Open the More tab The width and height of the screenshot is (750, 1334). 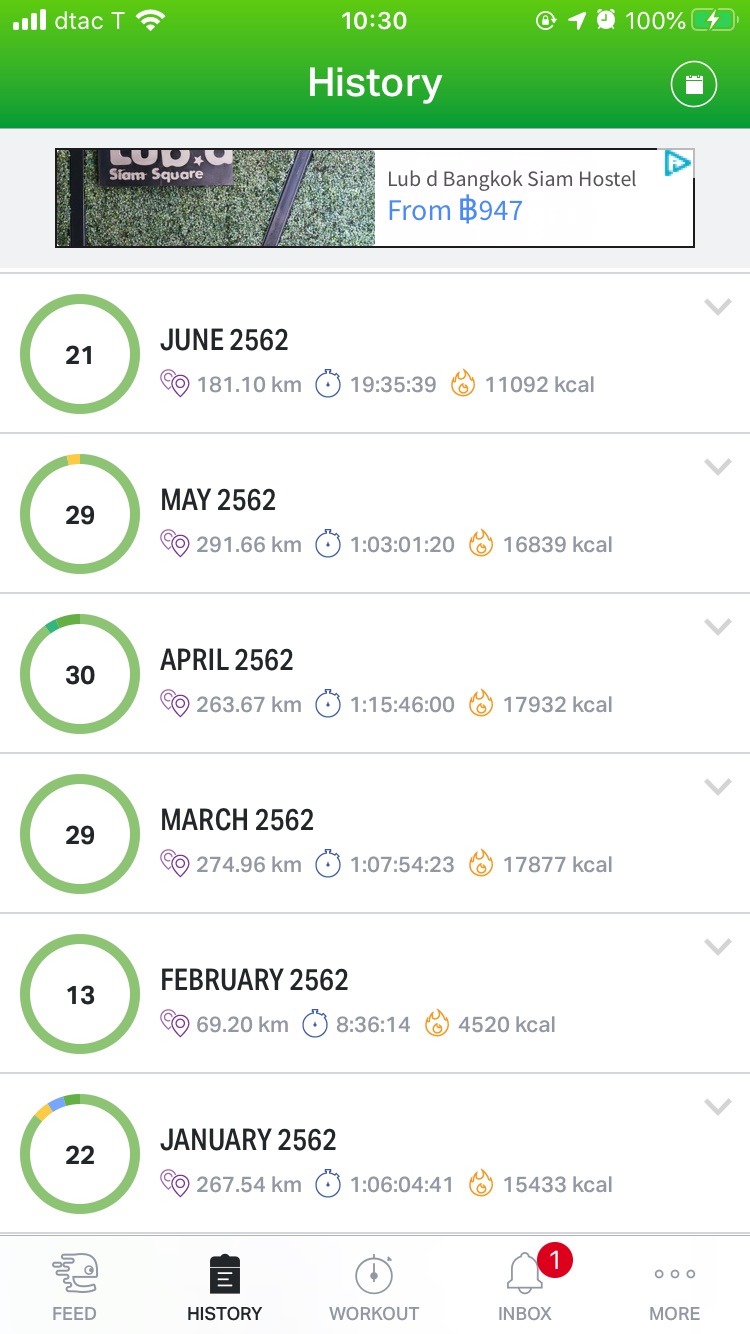[x=675, y=1287]
